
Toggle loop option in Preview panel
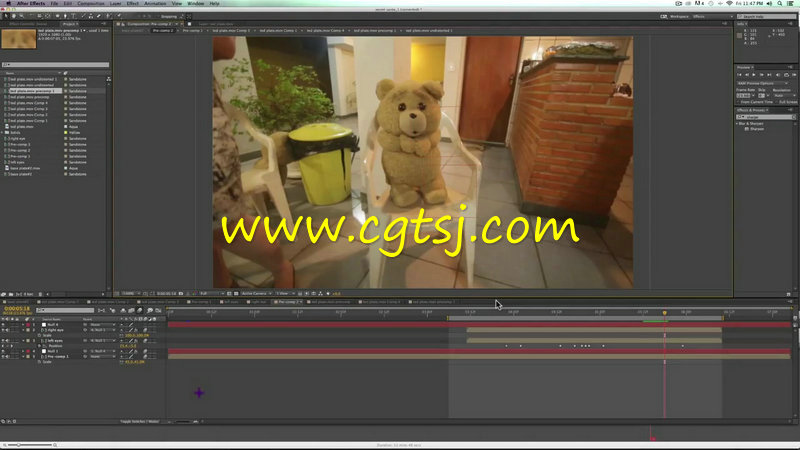786,75
